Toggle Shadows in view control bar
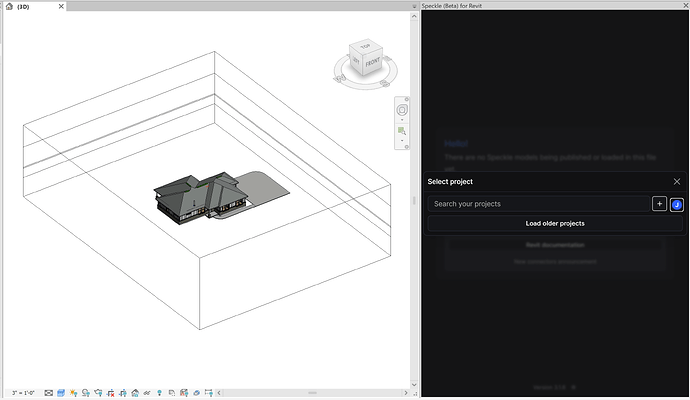The width and height of the screenshot is (690, 400). (85, 393)
